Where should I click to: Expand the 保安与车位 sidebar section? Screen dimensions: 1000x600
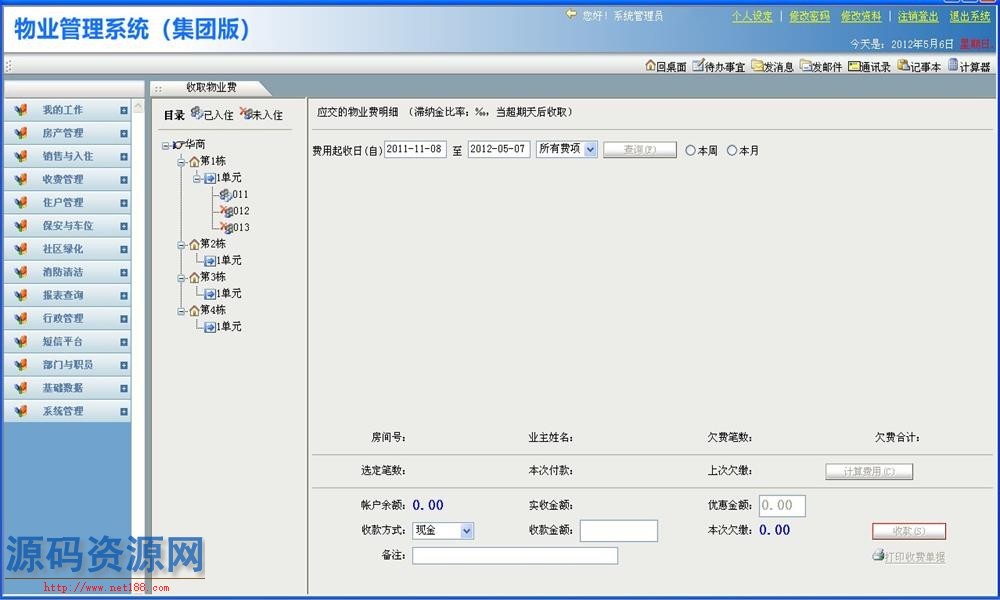coord(124,226)
